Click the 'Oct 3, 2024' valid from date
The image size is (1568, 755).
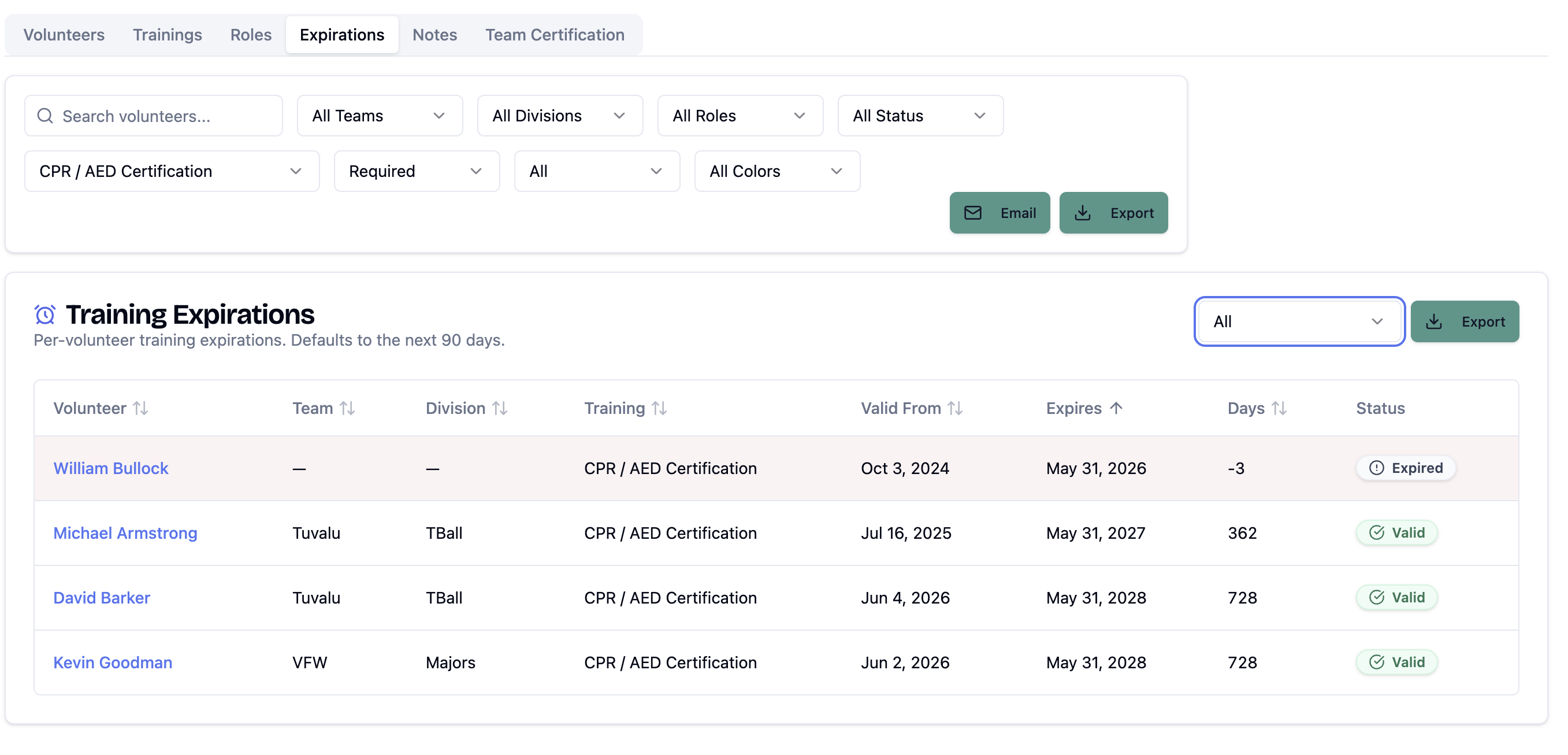click(x=905, y=468)
